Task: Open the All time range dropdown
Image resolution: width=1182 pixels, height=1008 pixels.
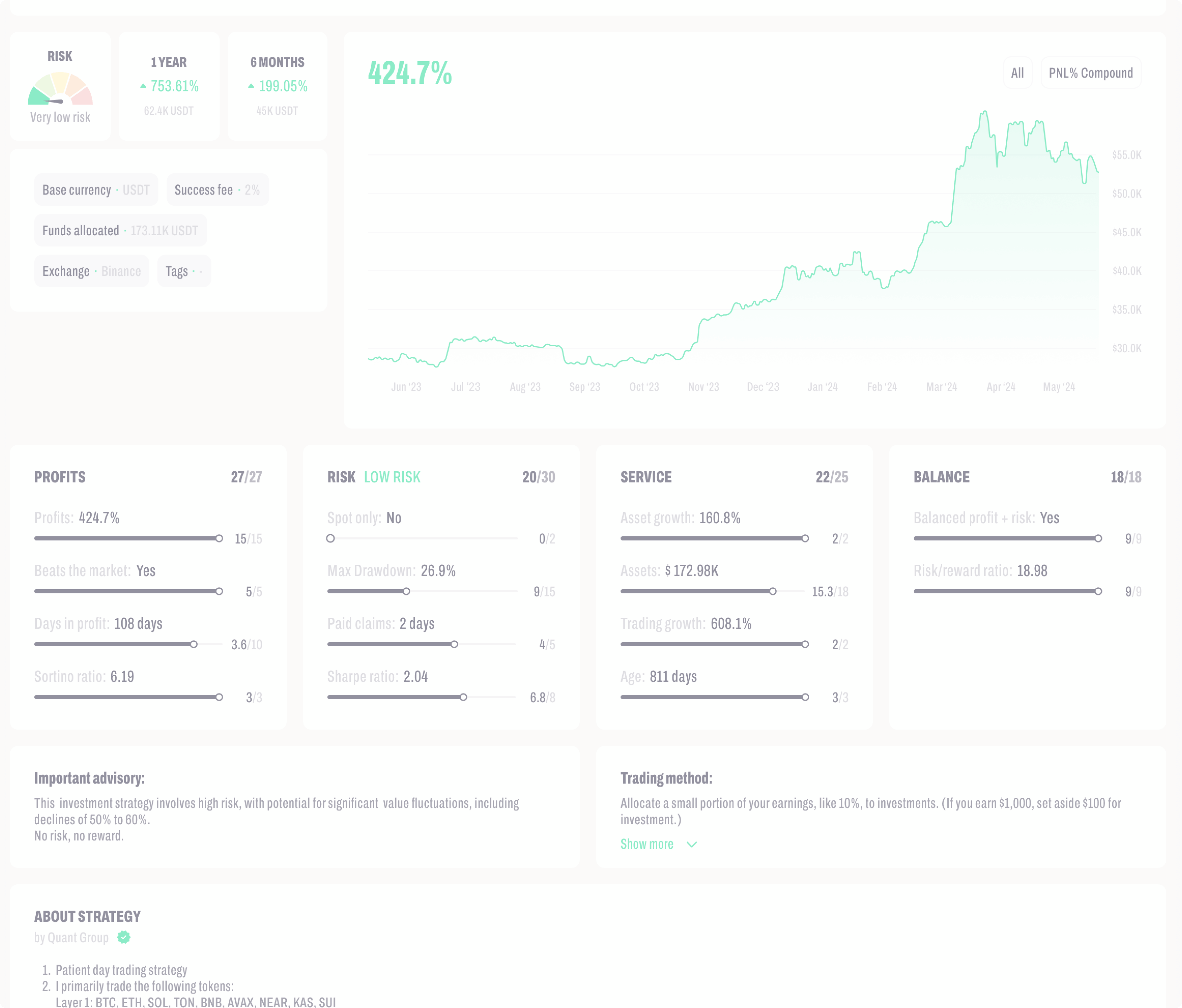Action: point(1017,73)
